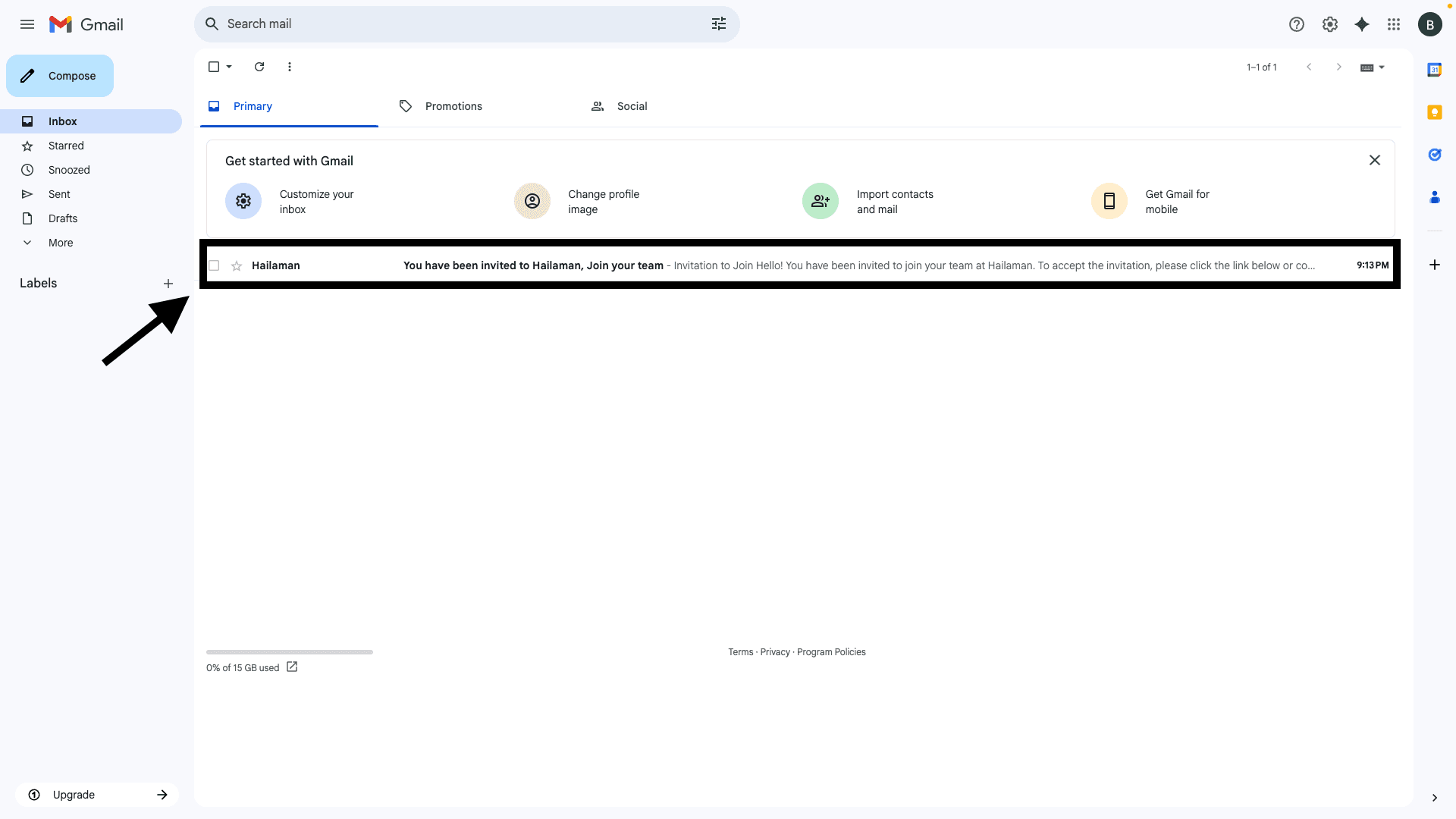Open the select dropdown arrow beside the checkbox
1456x819 pixels.
click(229, 67)
